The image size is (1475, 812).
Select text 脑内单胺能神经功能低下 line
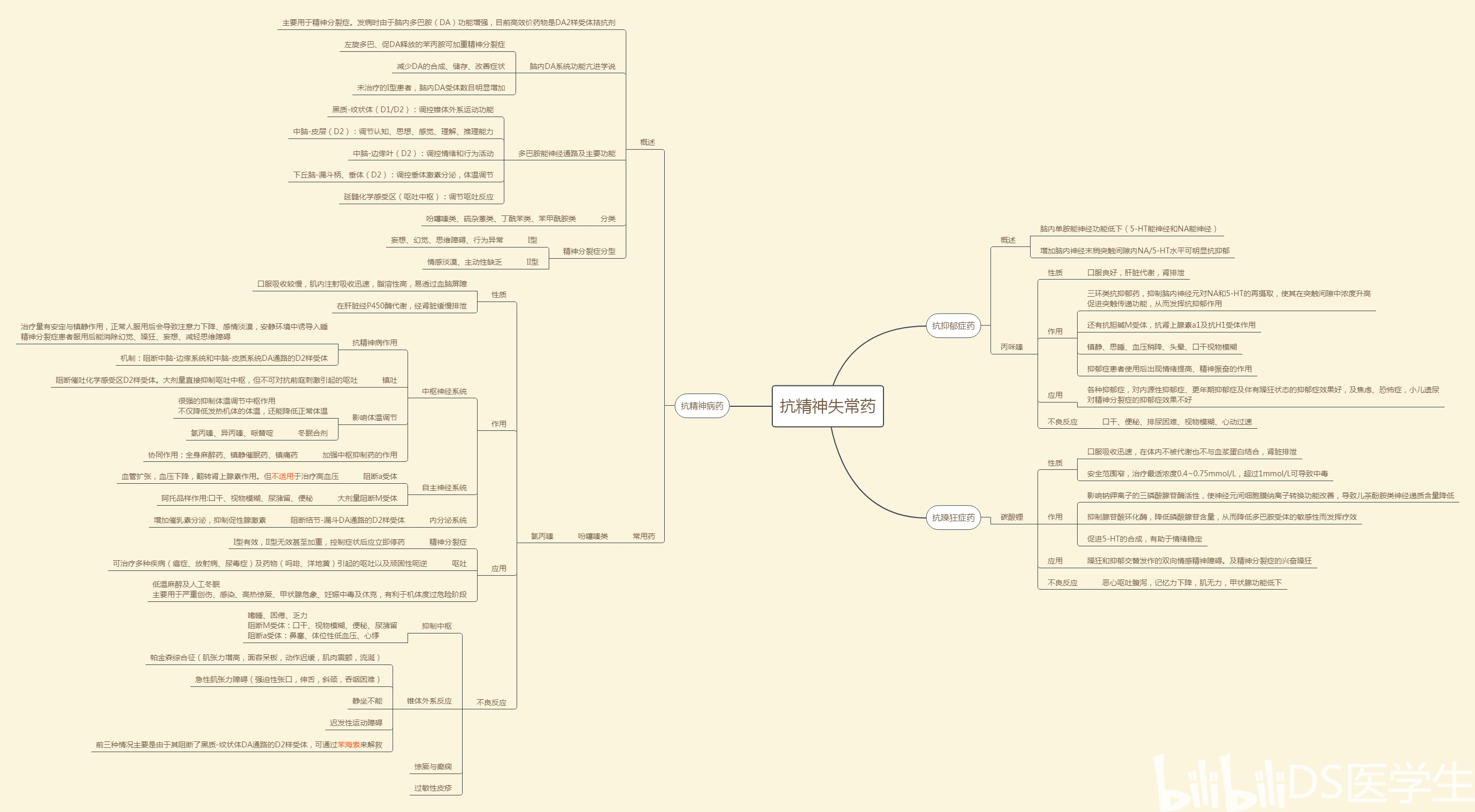pos(1128,229)
